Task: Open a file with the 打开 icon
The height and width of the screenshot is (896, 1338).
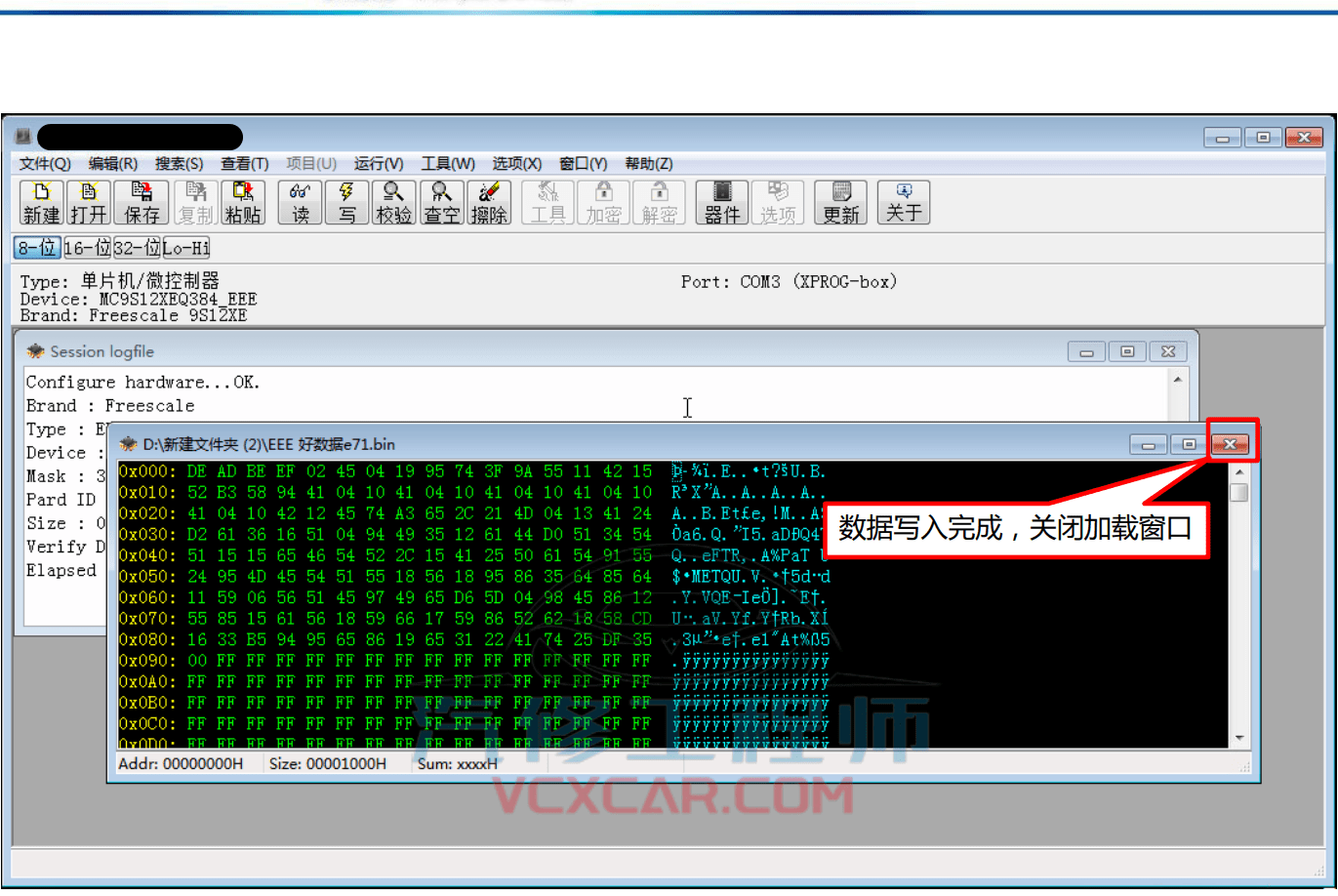Action: [x=89, y=203]
